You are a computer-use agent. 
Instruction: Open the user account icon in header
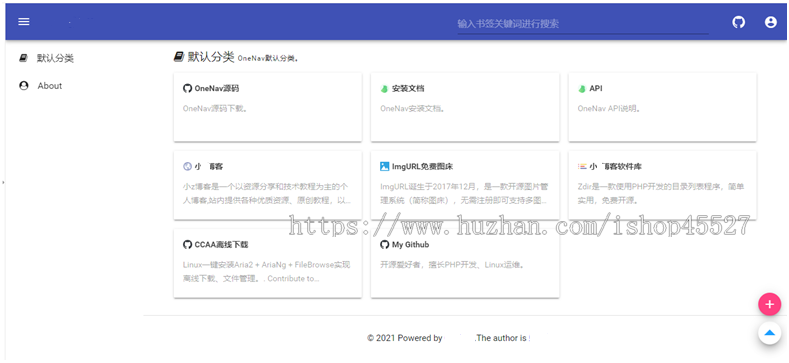point(770,22)
